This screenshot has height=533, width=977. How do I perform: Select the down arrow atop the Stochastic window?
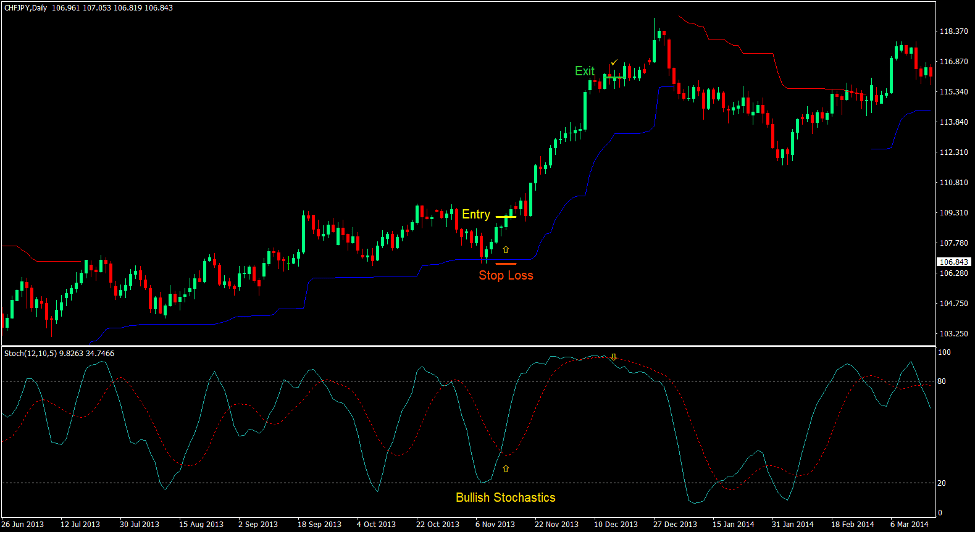(x=614, y=357)
